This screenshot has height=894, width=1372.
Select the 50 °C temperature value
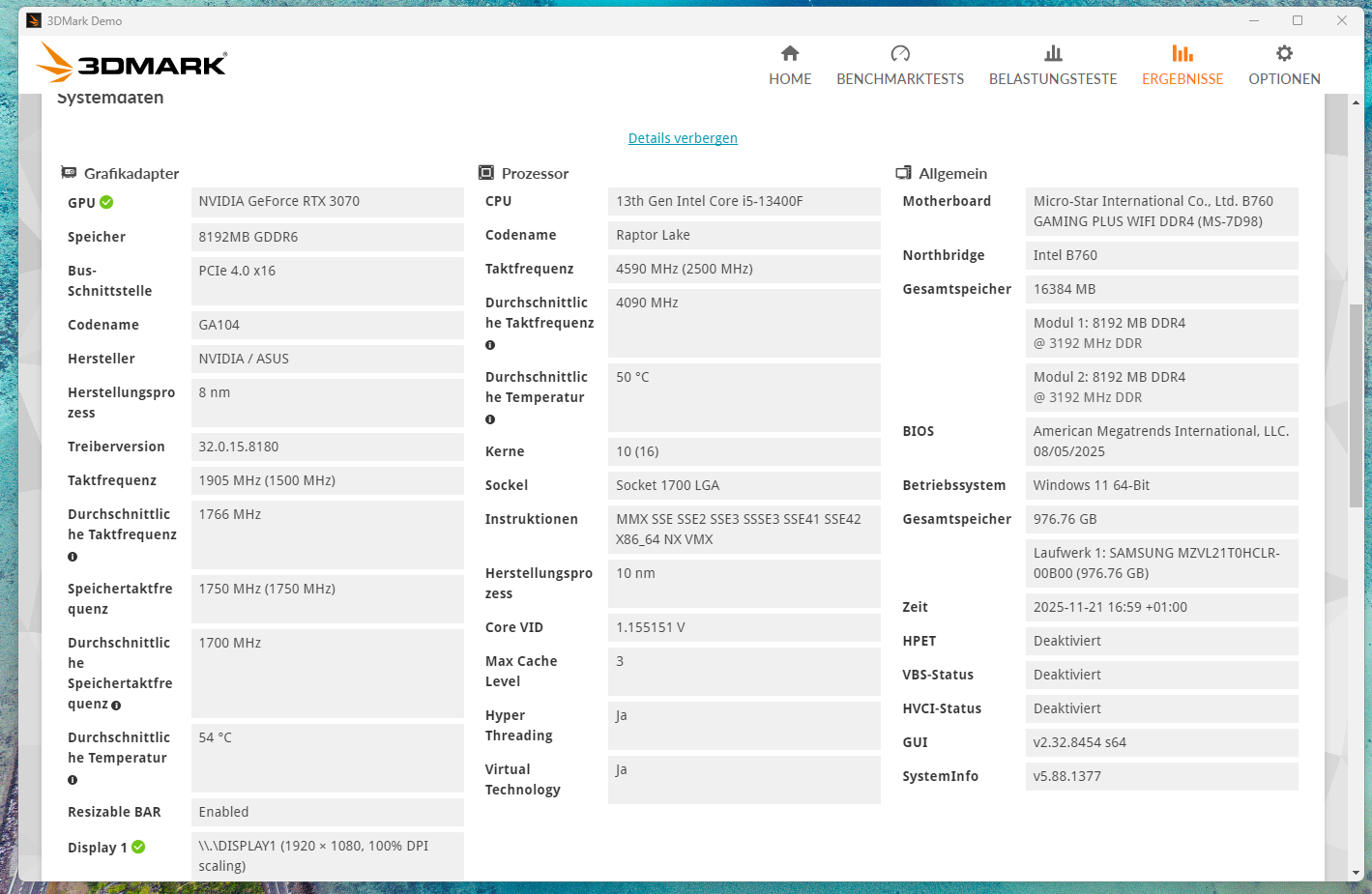tap(744, 397)
